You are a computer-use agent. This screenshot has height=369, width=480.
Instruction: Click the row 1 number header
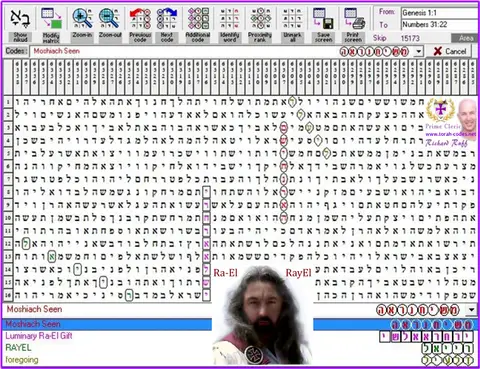pyautogui.click(x=8, y=102)
